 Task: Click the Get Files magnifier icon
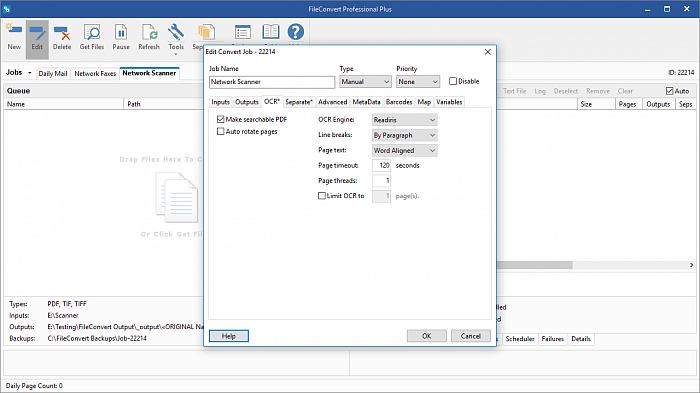(92, 32)
